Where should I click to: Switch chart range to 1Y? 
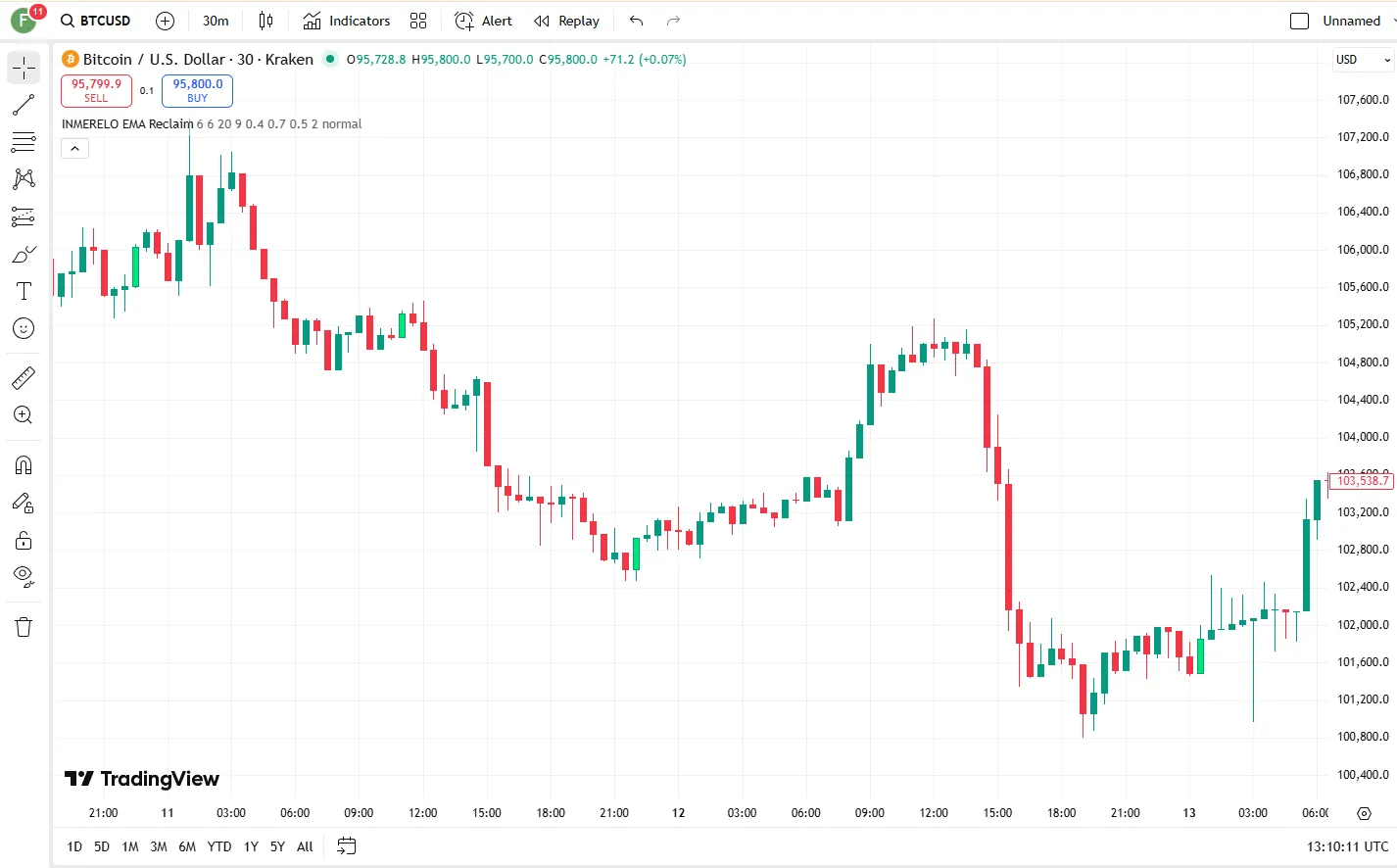(x=250, y=845)
